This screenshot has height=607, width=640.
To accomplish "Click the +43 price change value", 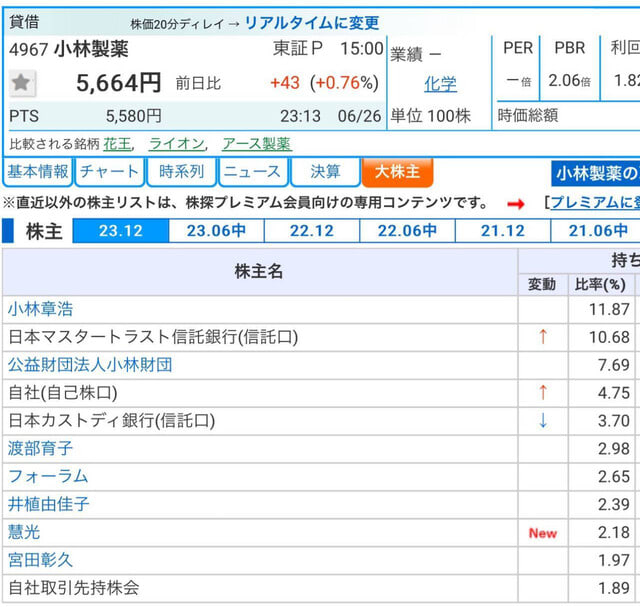I will click(x=285, y=83).
